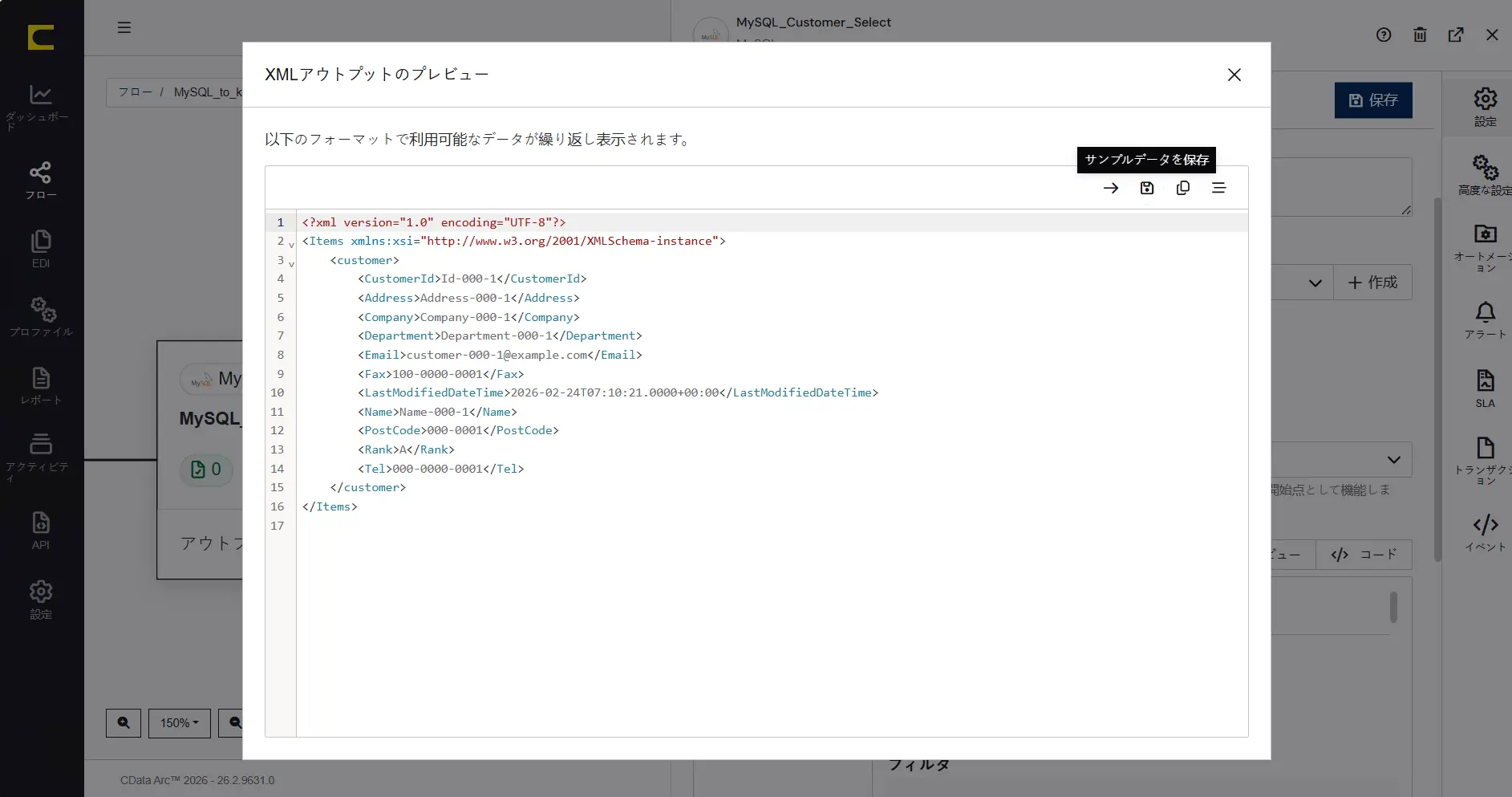
Task: Click the right-arrow icon in the preview toolbar
Action: point(1111,188)
